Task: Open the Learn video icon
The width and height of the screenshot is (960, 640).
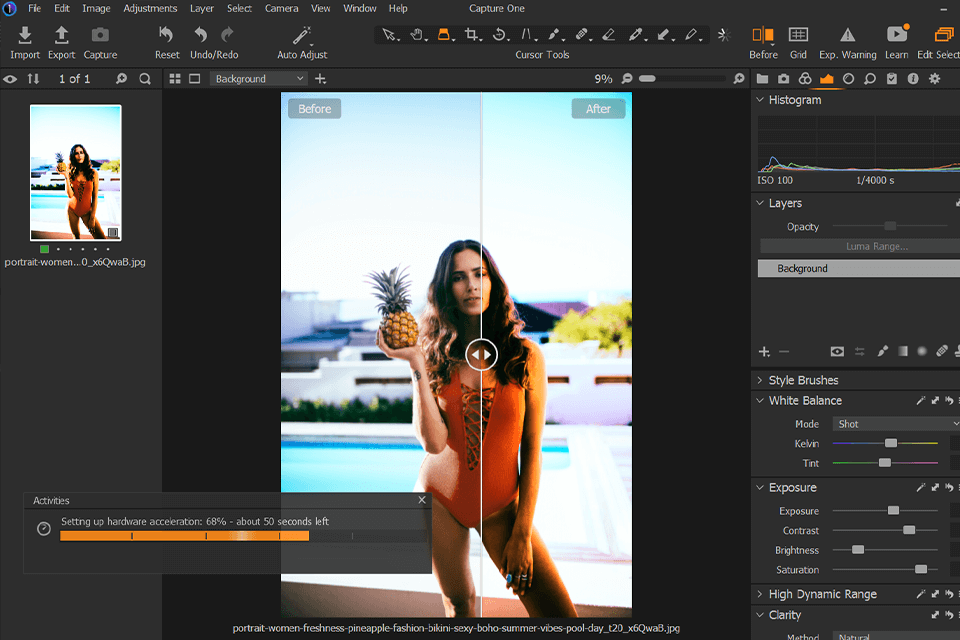Action: click(897, 34)
